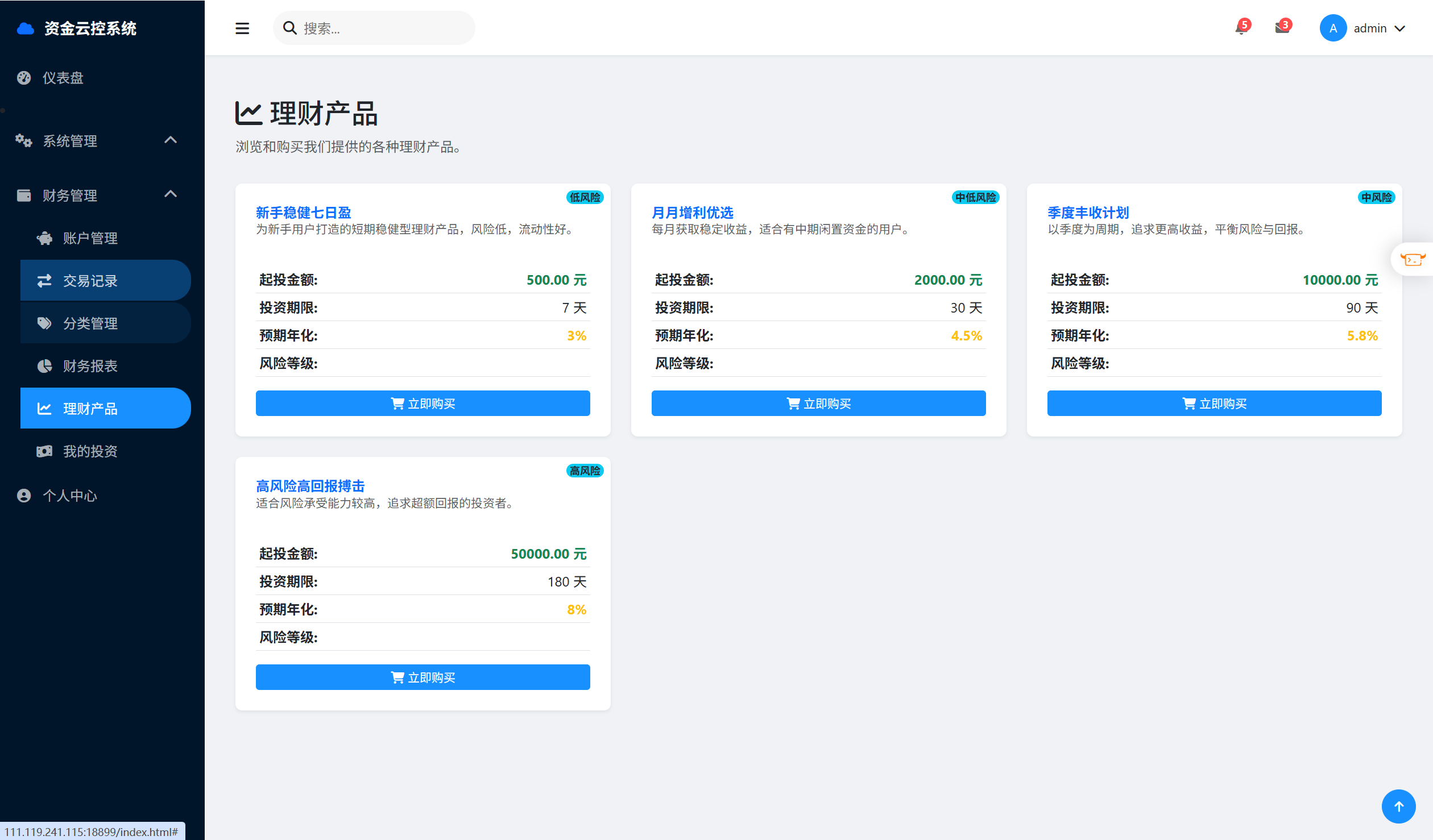Viewport: 1433px width, 840px height.
Task: Expand the admin account dropdown arrow
Action: click(1400, 28)
